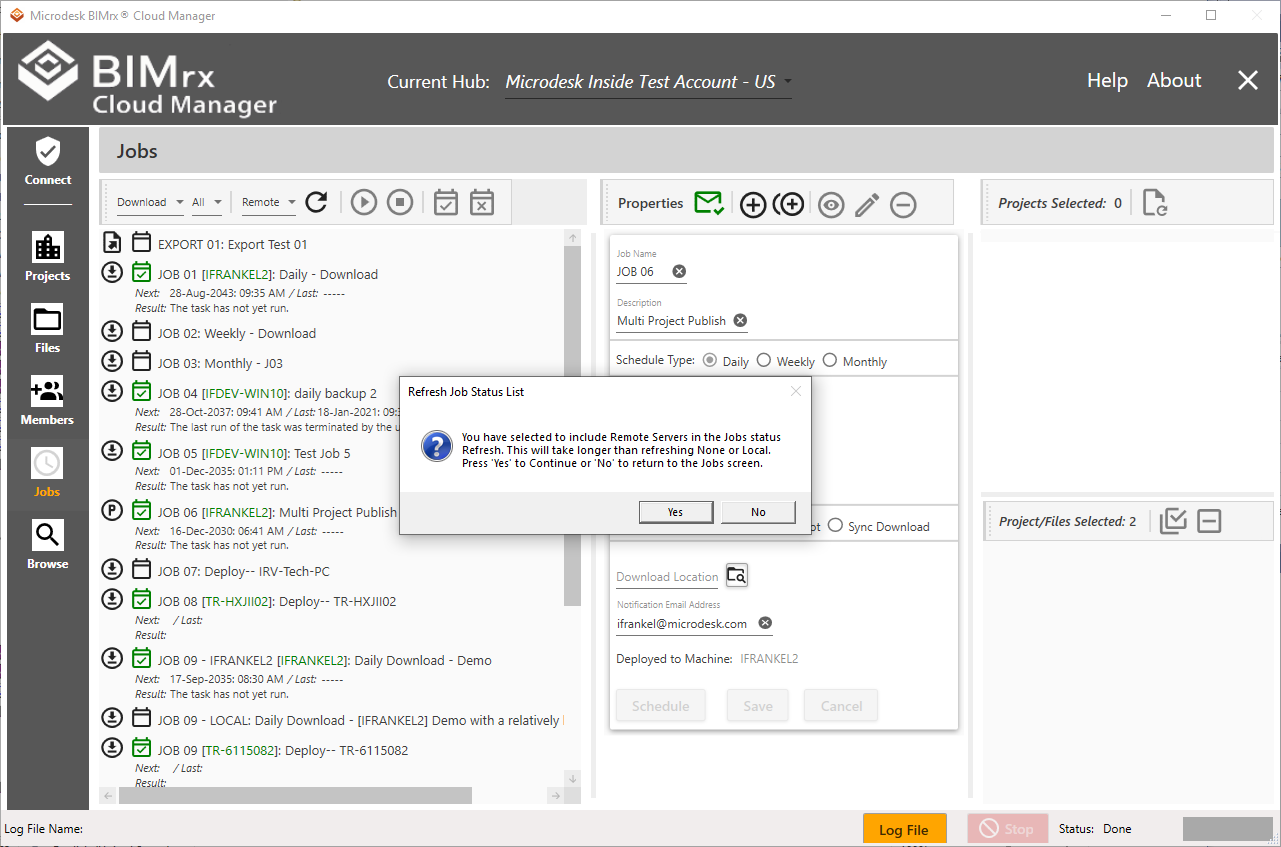The height and width of the screenshot is (847, 1281).
Task: Click the refresh jobs list icon
Action: 317,202
